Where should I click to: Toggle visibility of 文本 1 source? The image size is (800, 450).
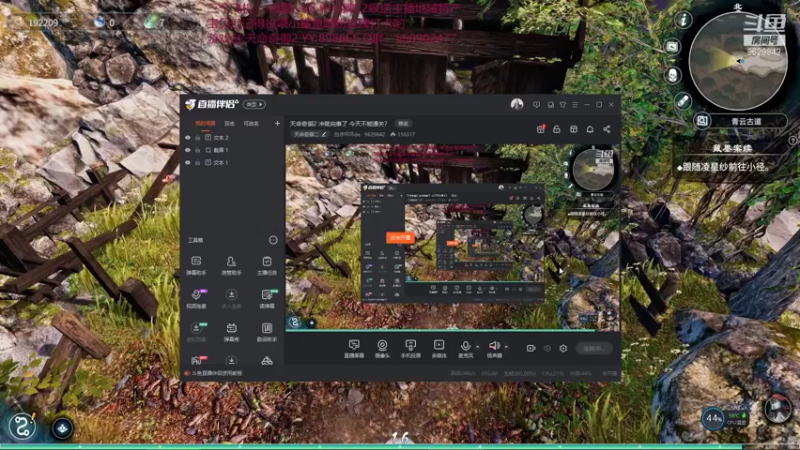tap(188, 162)
